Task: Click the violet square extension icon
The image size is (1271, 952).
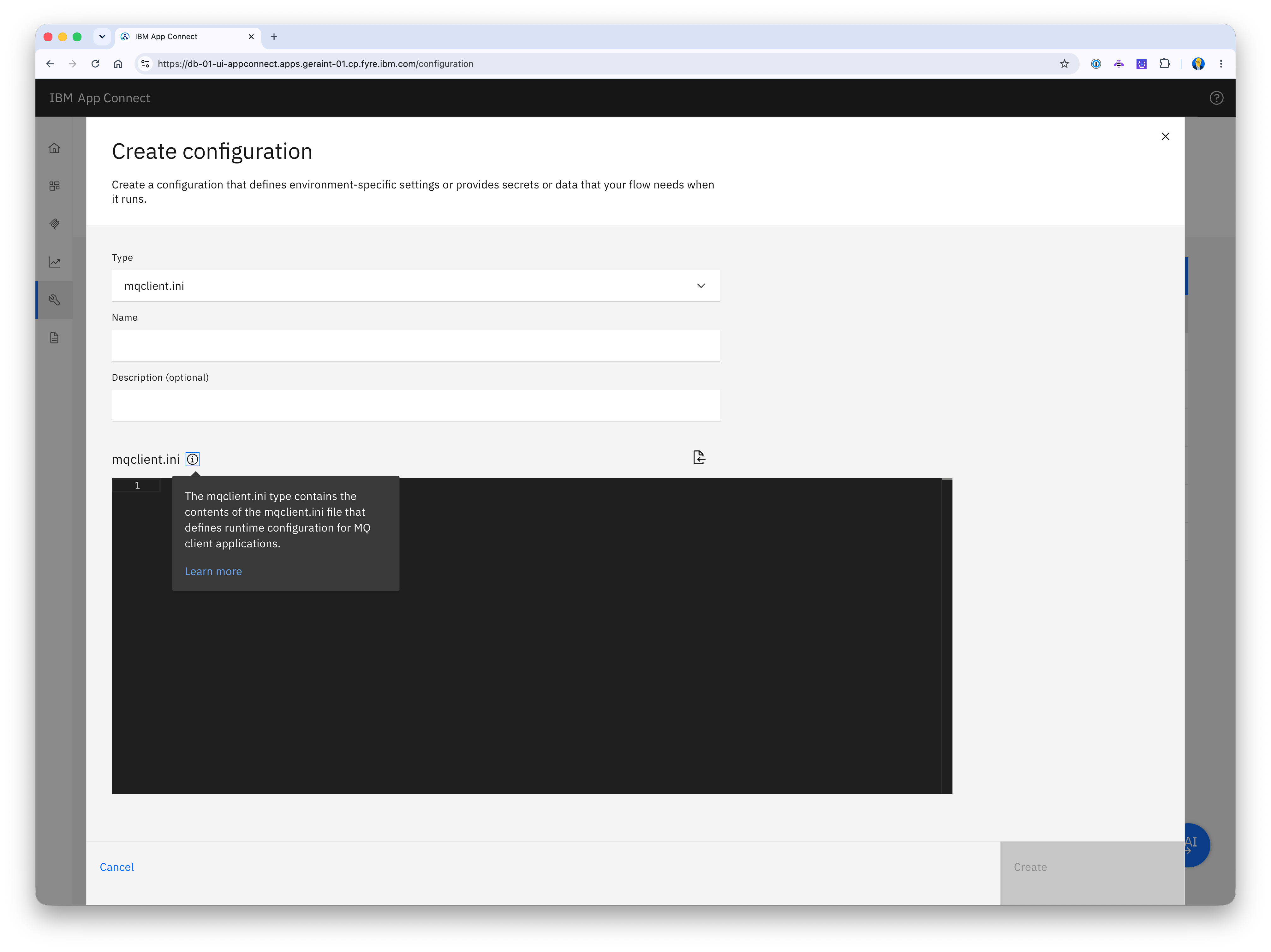Action: tap(1141, 64)
